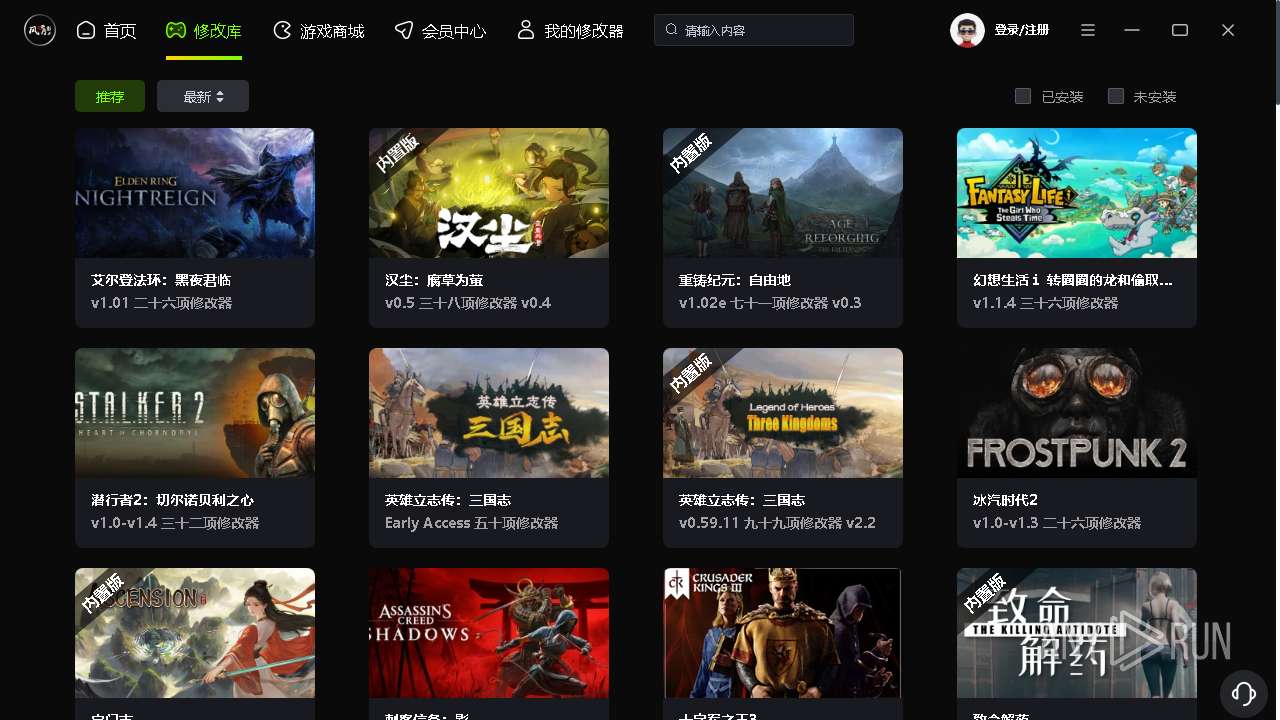Image resolution: width=1280 pixels, height=720 pixels.
Task: Click the 幻想生活 i game title
Action: point(1073,280)
